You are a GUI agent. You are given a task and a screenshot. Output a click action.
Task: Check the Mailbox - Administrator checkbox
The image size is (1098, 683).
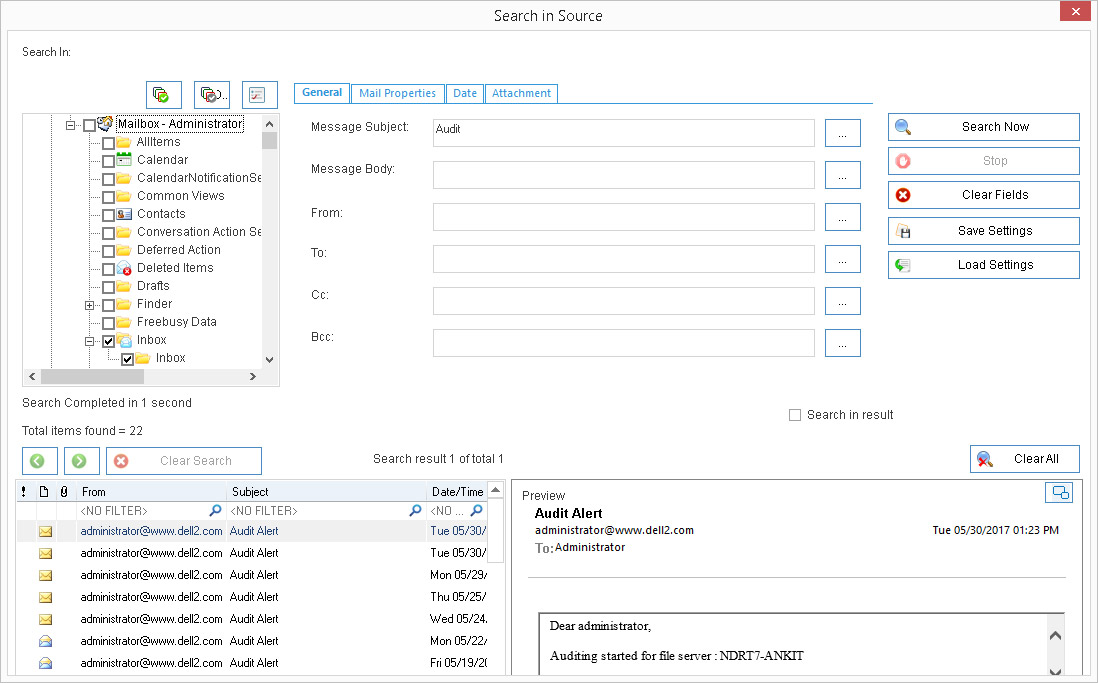click(x=90, y=125)
